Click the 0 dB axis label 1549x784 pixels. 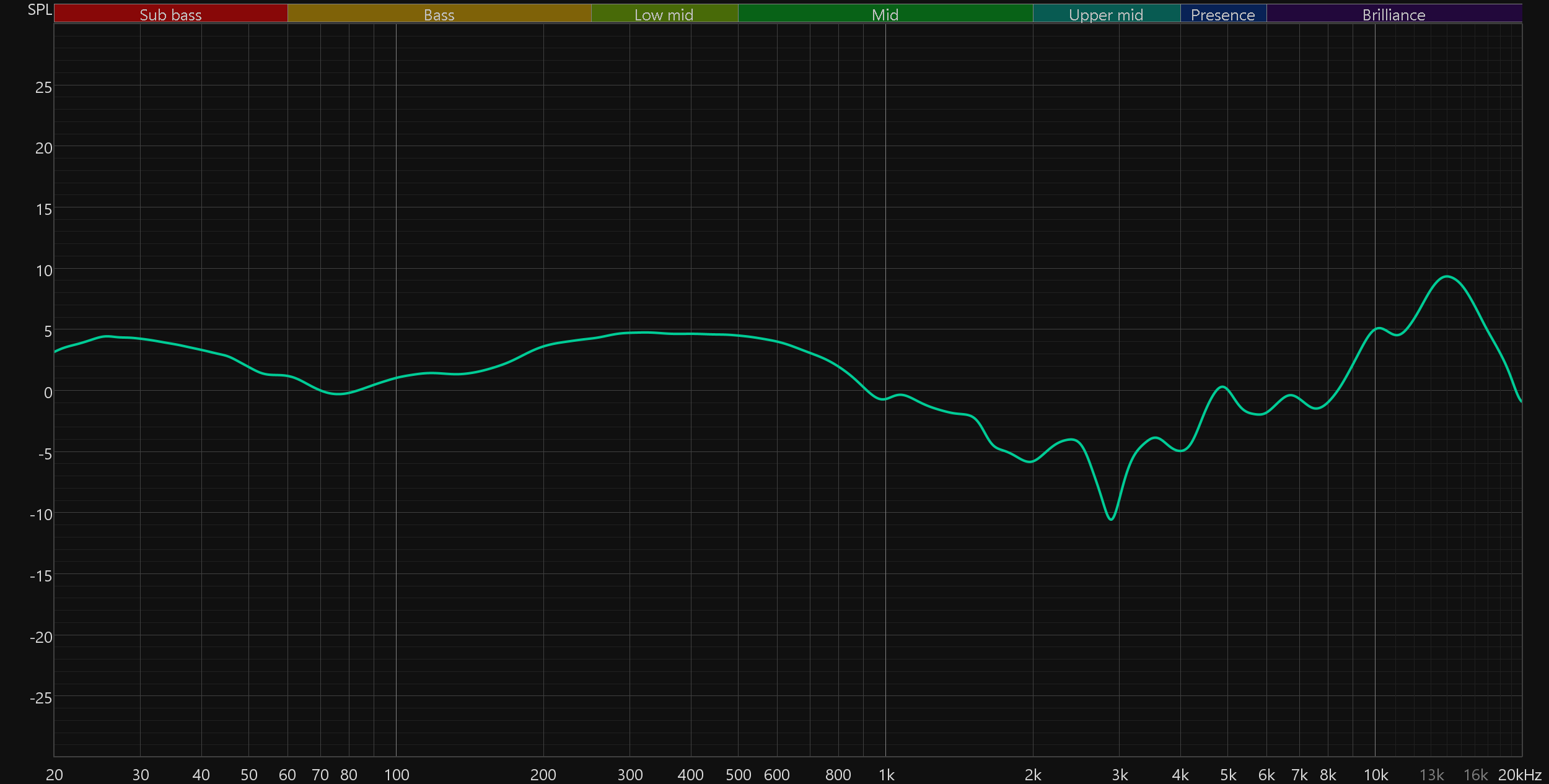[x=48, y=393]
